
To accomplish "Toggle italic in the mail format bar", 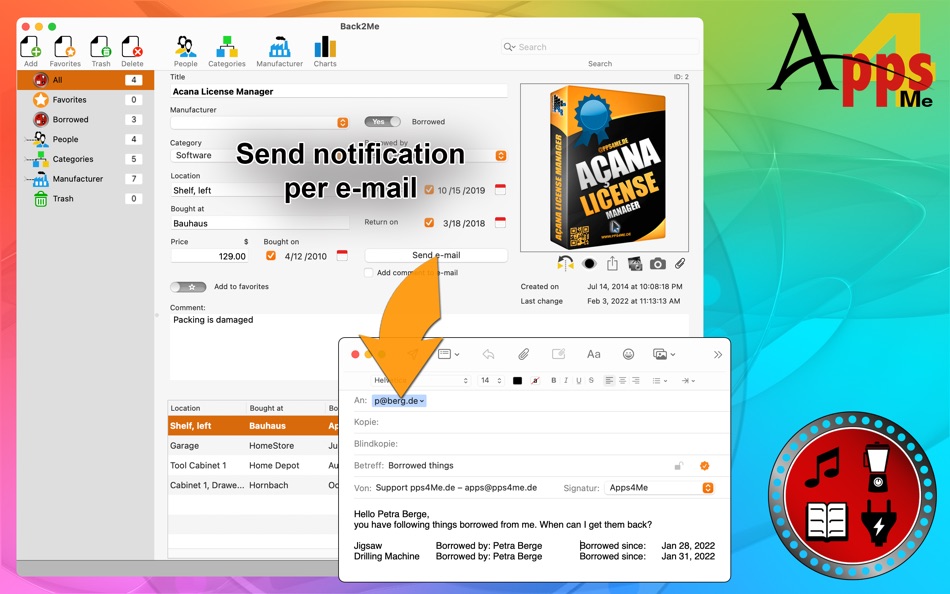I will click(566, 381).
